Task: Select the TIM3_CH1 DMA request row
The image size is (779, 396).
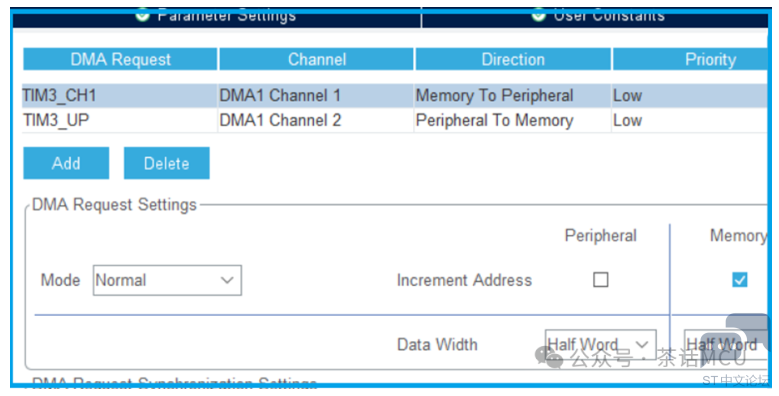Action: (x=395, y=95)
